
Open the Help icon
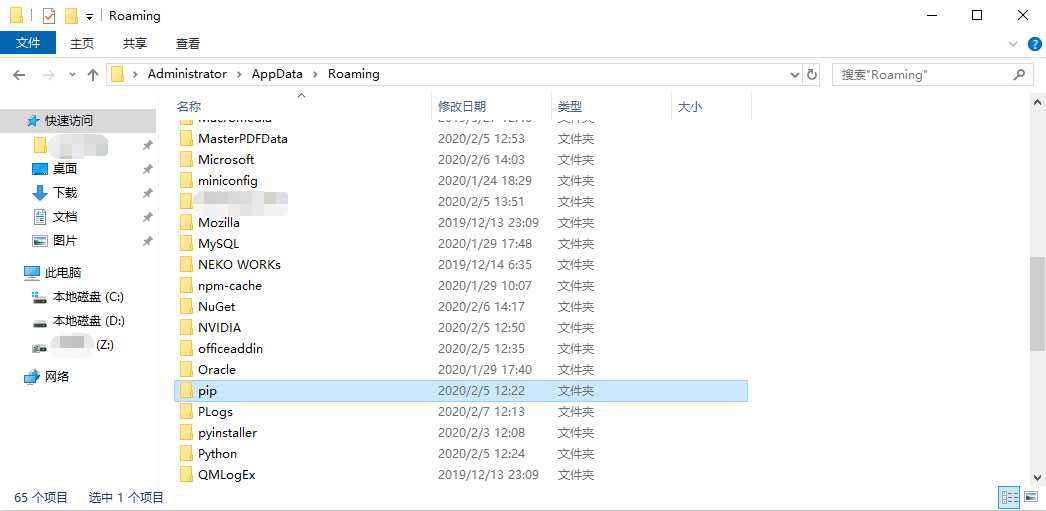coord(1033,44)
